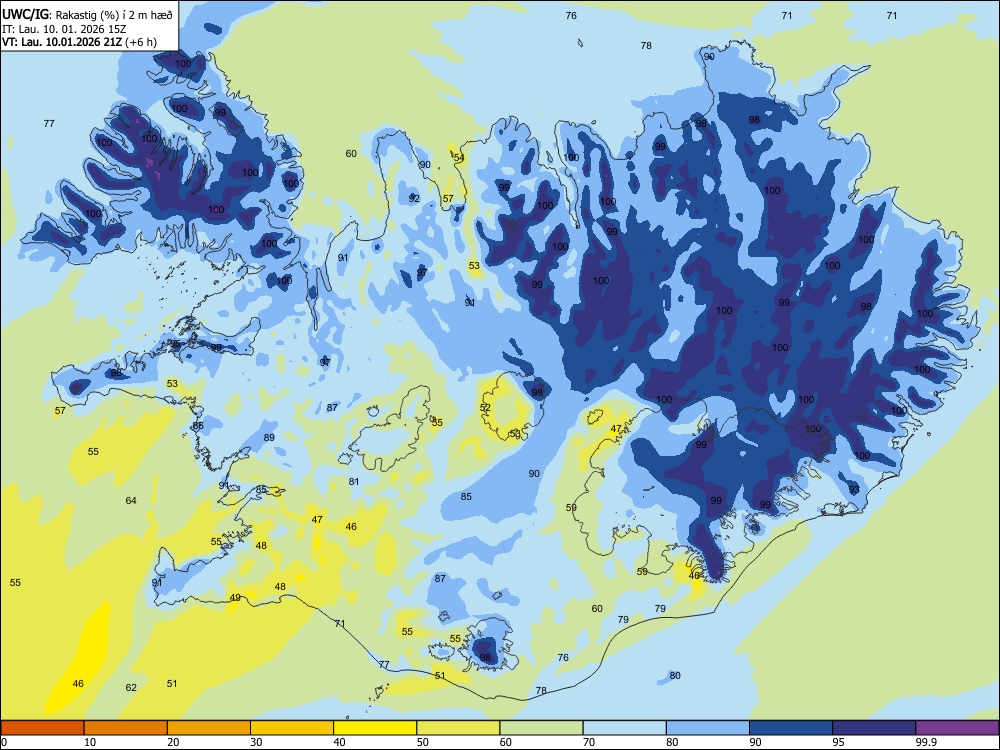
Task: Click the '30' legend tick label
Action: point(256,742)
